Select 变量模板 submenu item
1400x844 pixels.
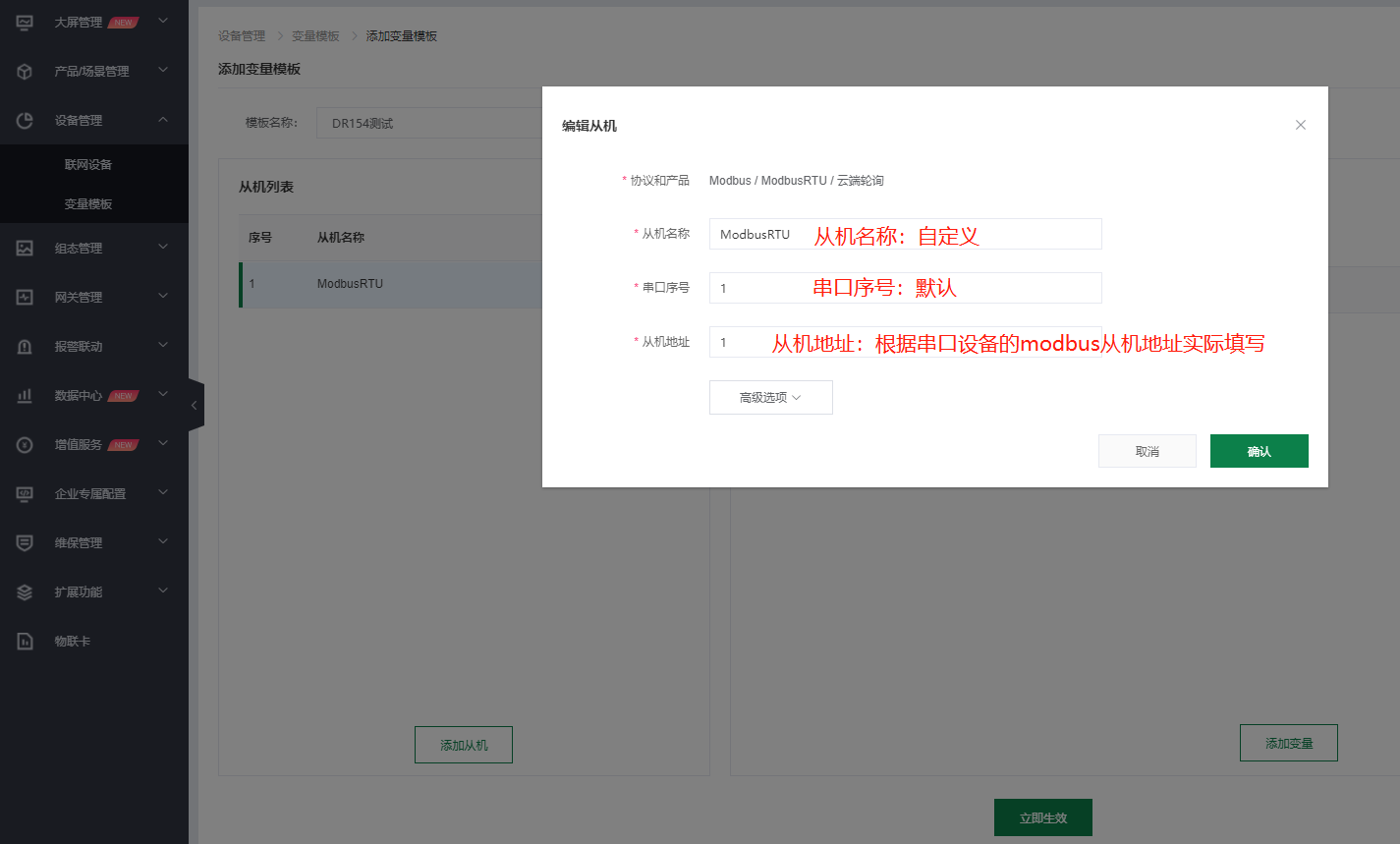(88, 203)
